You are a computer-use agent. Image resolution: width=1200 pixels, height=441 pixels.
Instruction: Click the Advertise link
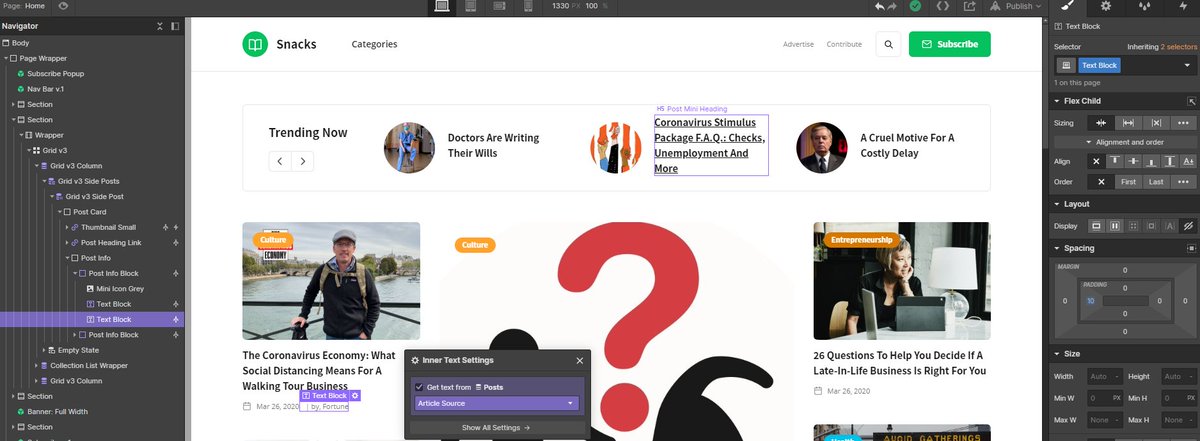pyautogui.click(x=798, y=44)
